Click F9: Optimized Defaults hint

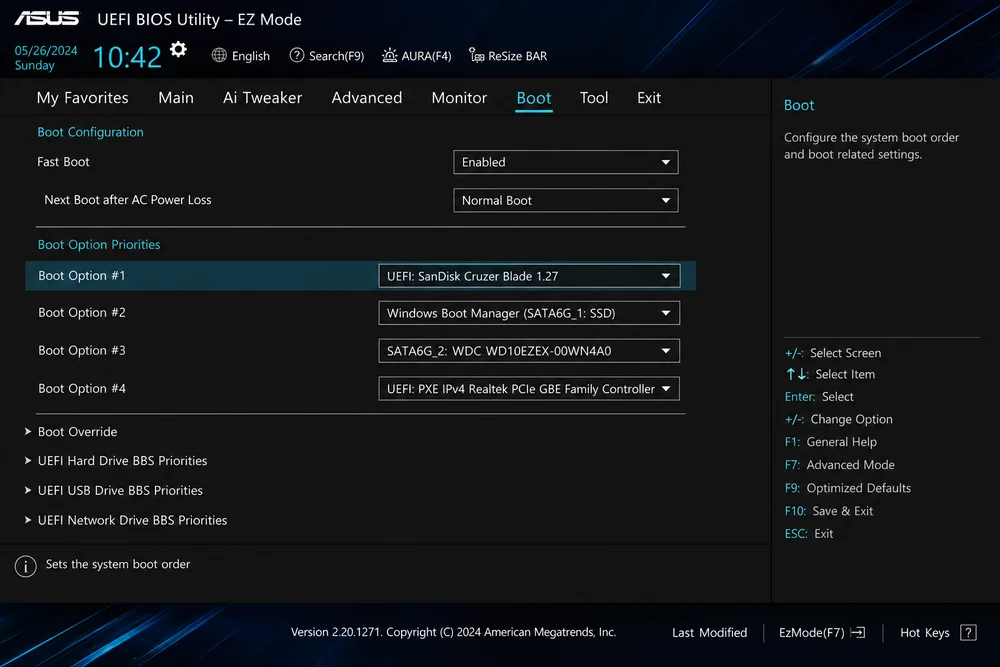tap(848, 488)
